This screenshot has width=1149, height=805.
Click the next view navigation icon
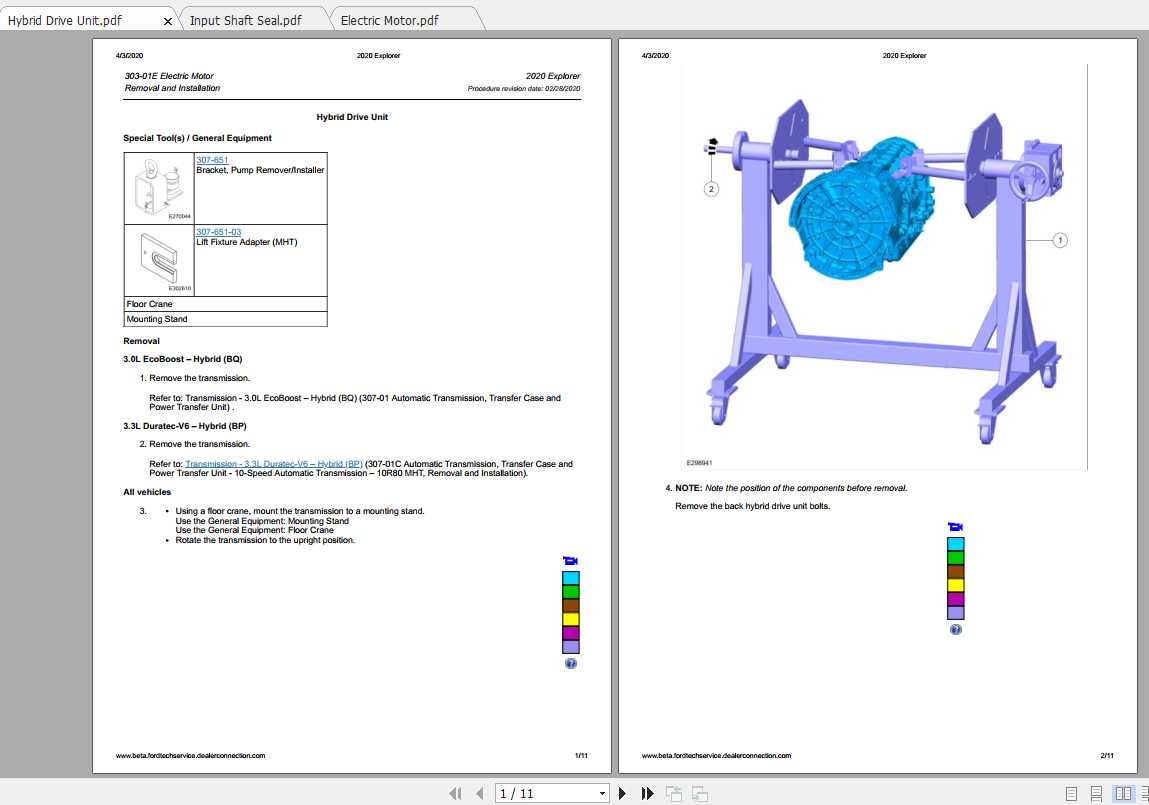click(x=700, y=793)
